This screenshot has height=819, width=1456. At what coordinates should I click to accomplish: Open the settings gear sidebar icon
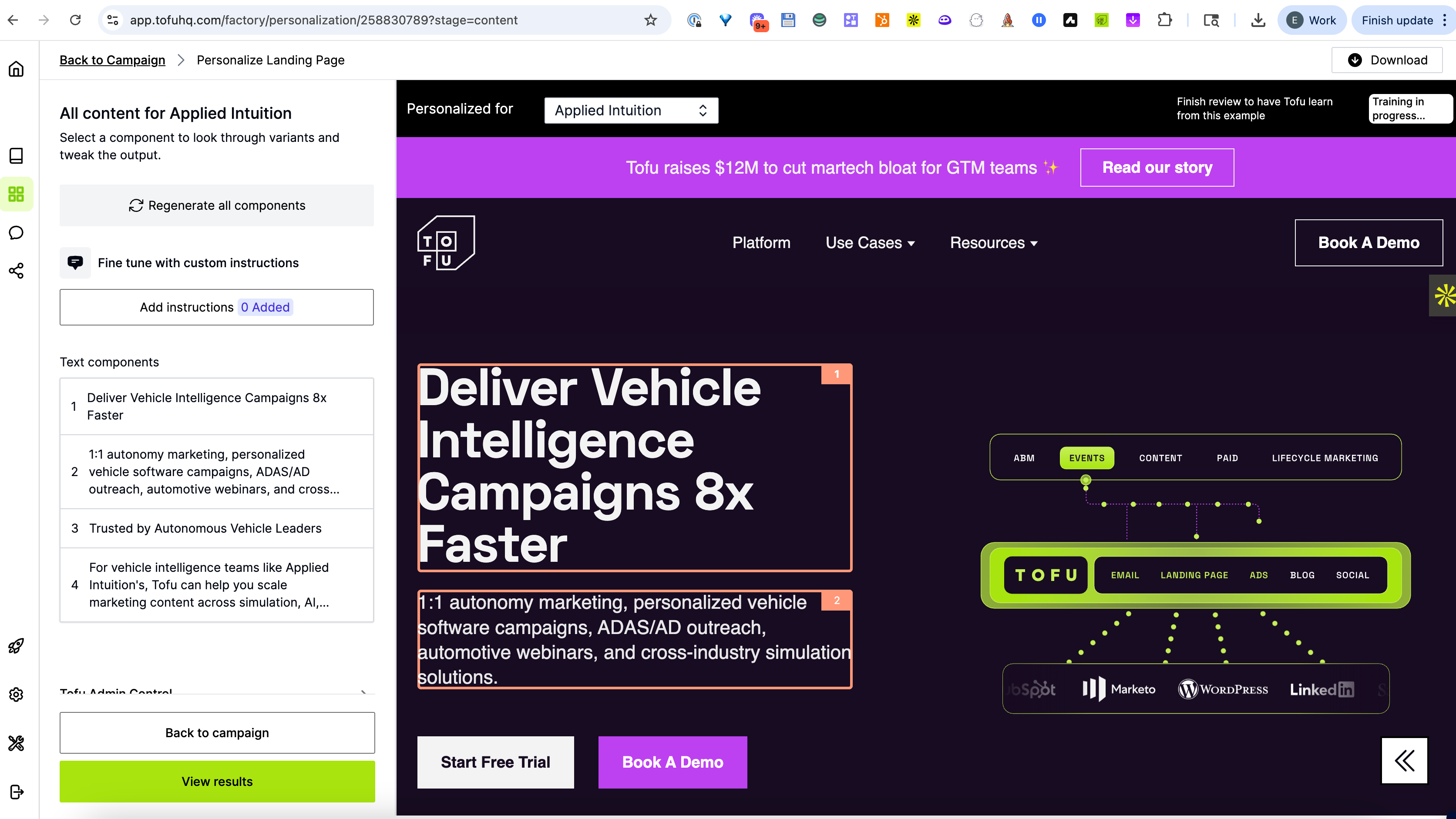[17, 695]
